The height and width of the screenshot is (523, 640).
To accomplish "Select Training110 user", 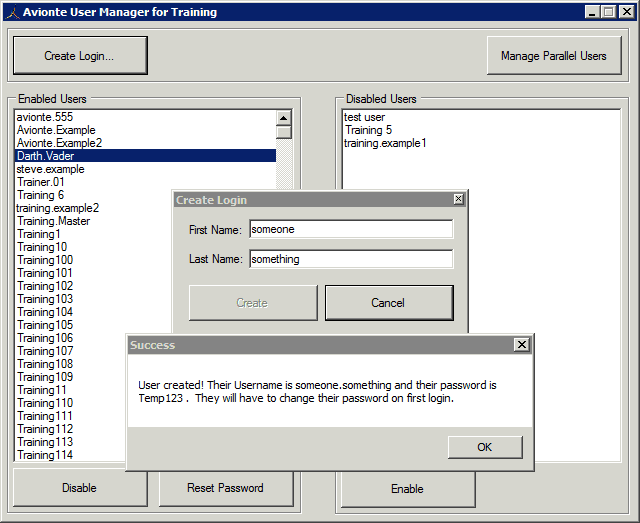I will pos(71,403).
